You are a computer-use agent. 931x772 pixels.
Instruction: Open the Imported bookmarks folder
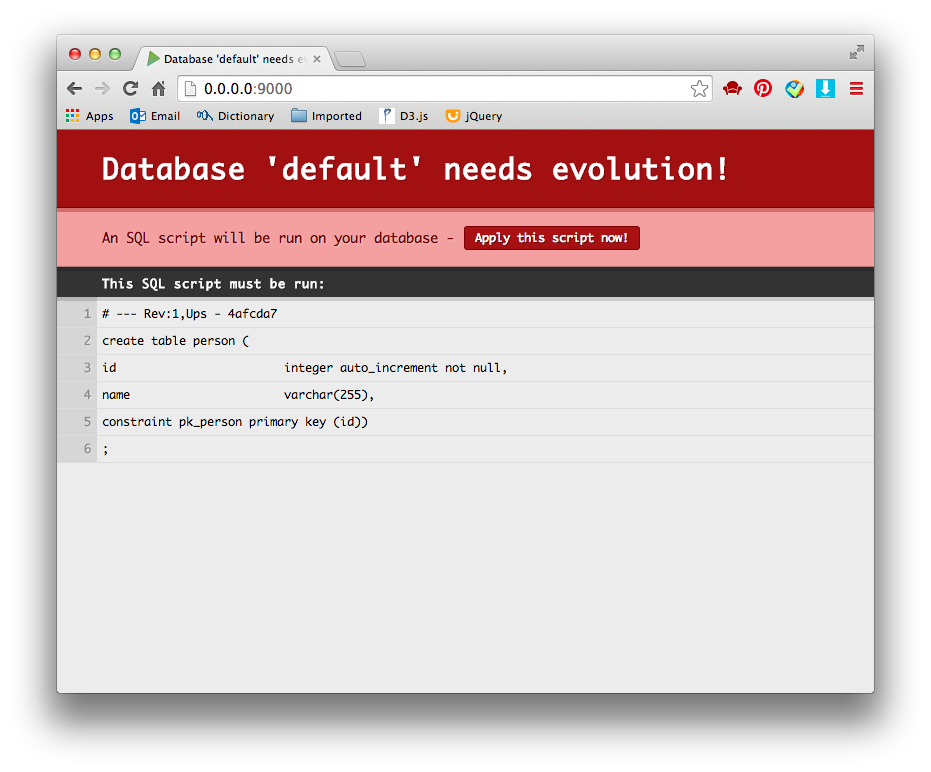pos(326,116)
